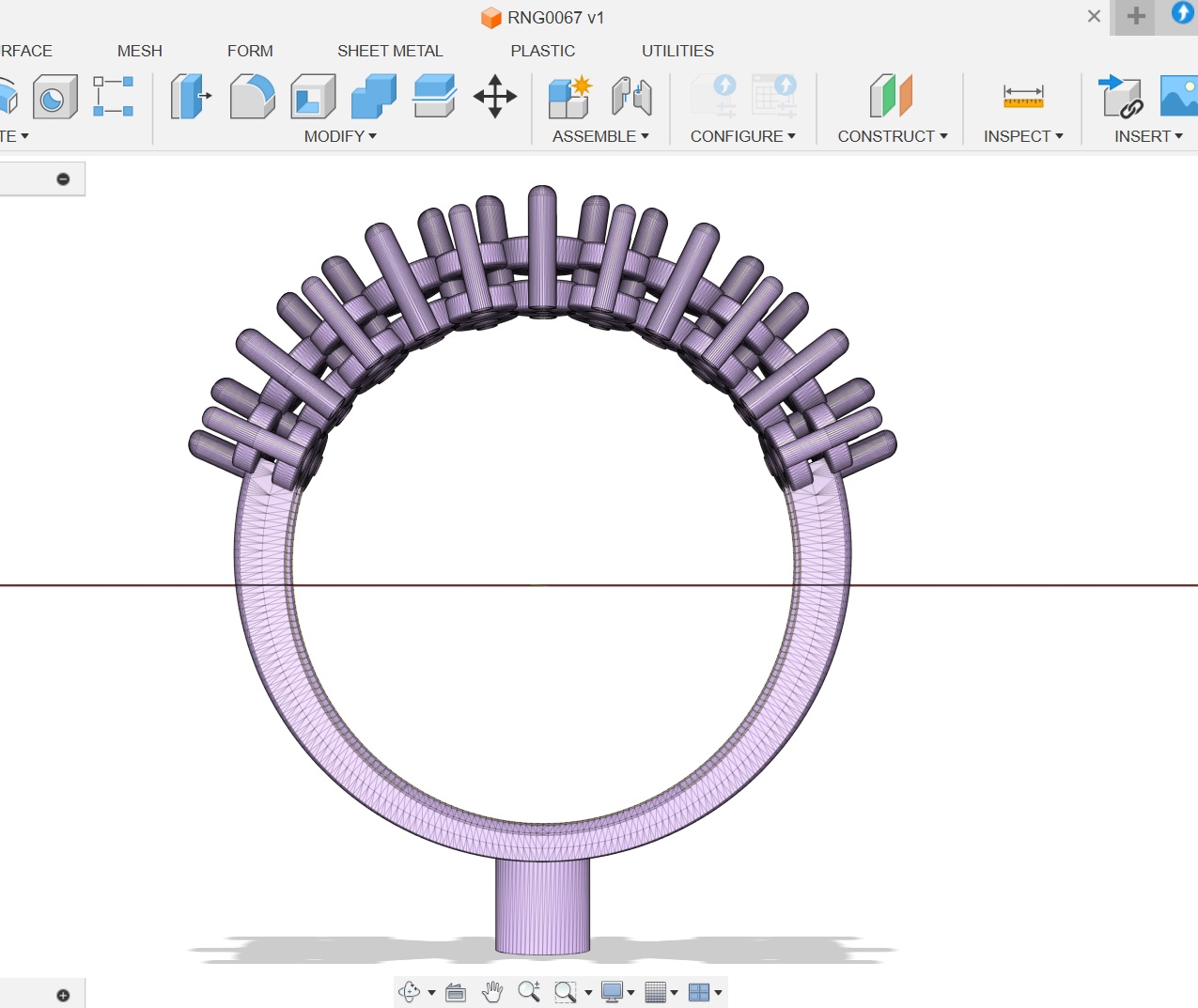This screenshot has height=1008, width=1198.
Task: Open the CONSTRUCT dropdown menu
Action: point(892,136)
